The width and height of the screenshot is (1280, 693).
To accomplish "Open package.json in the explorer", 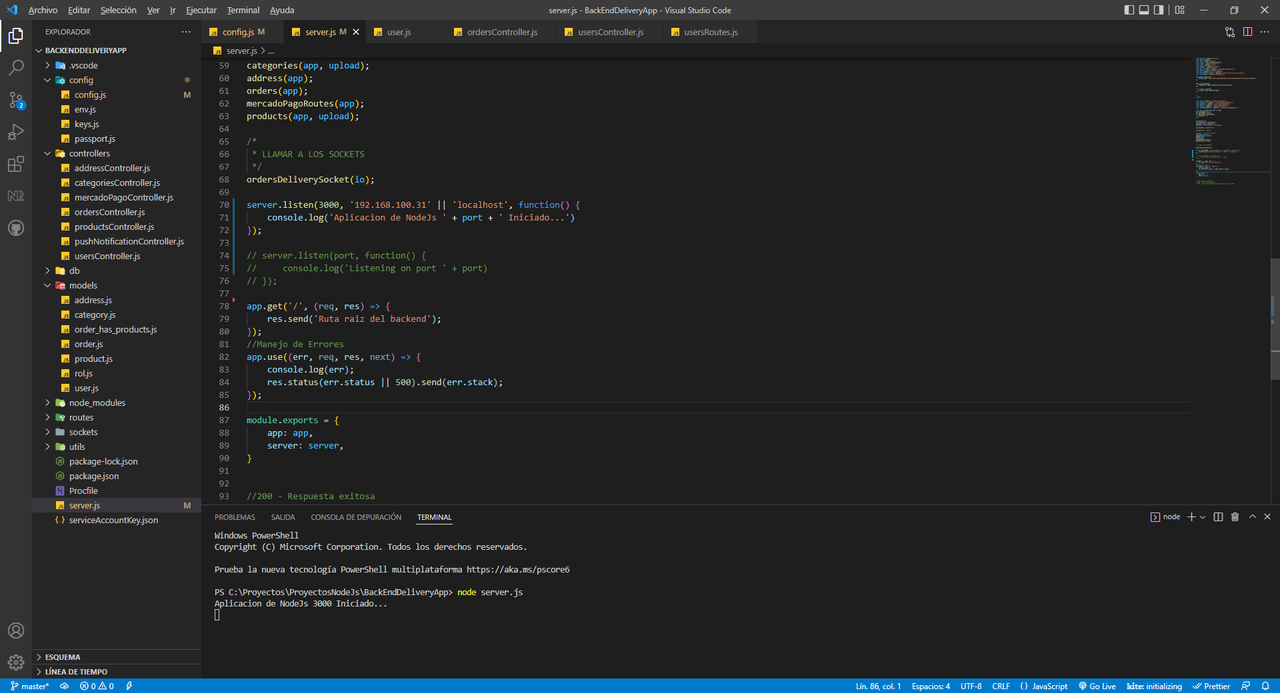I will click(x=117, y=476).
